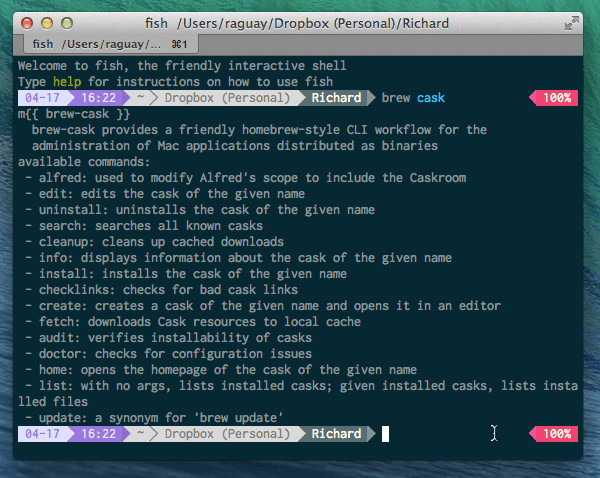600x478 pixels.
Task: Click the 'install: installs the cask' line
Action: 186,274
